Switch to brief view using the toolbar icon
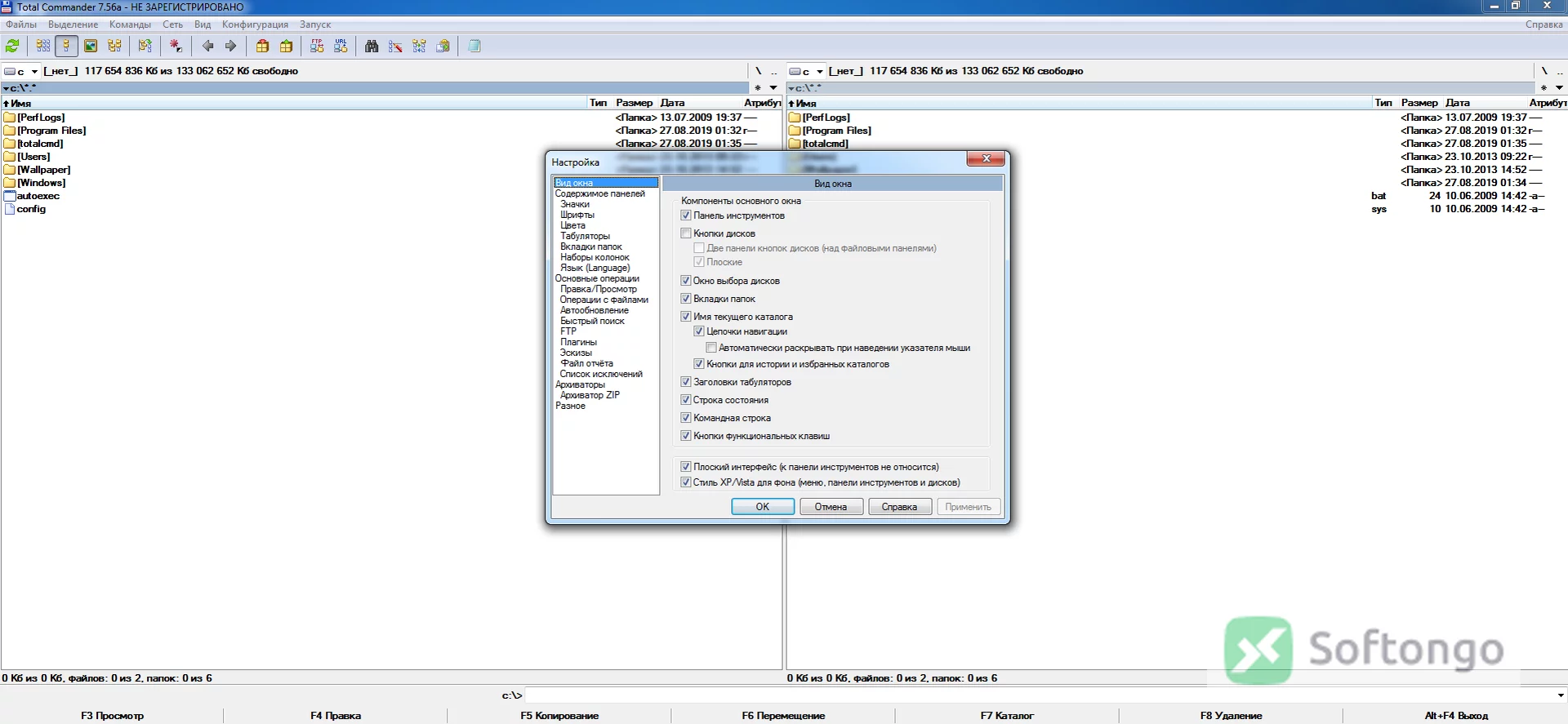 (43, 47)
